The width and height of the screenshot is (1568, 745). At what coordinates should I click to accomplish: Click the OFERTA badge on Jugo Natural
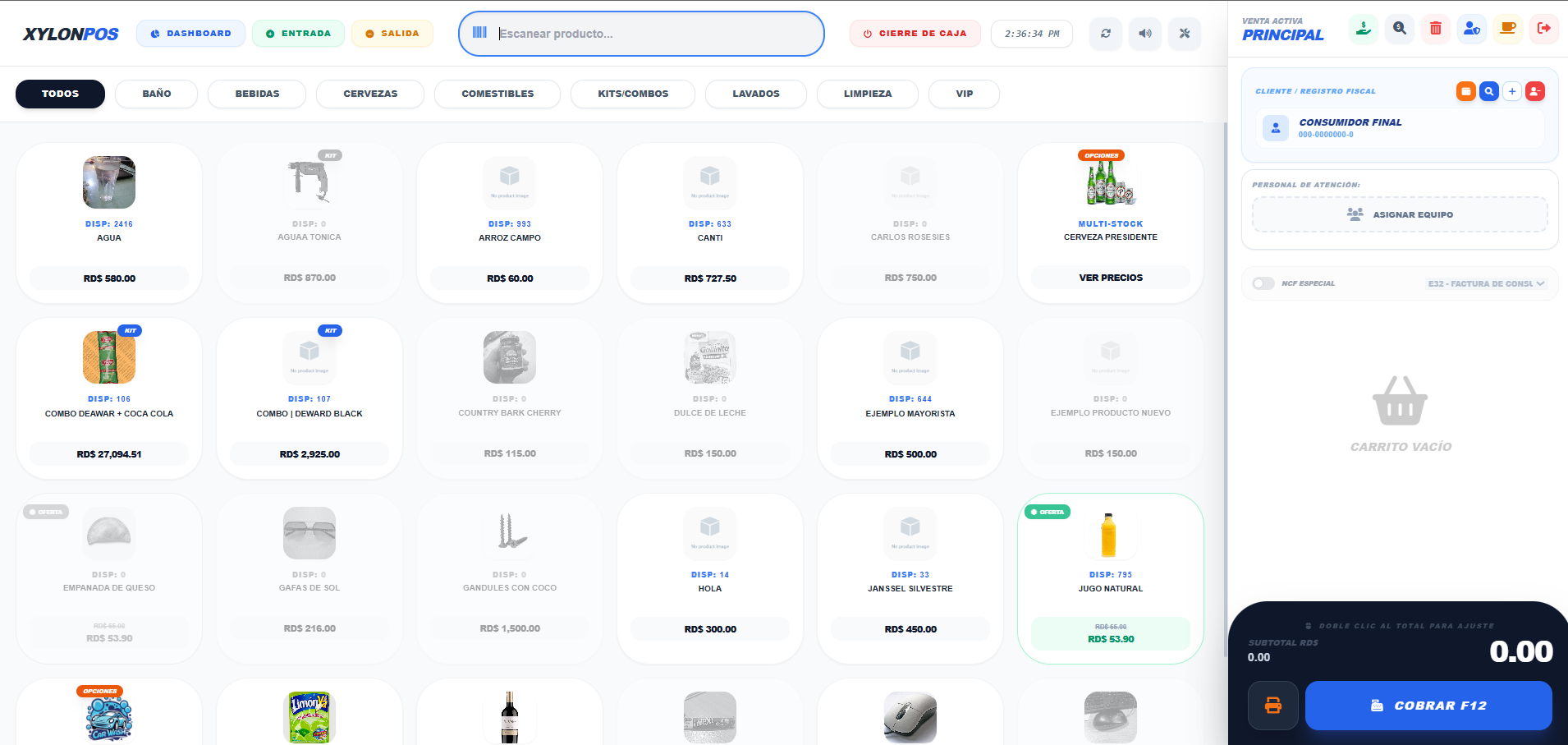point(1047,512)
